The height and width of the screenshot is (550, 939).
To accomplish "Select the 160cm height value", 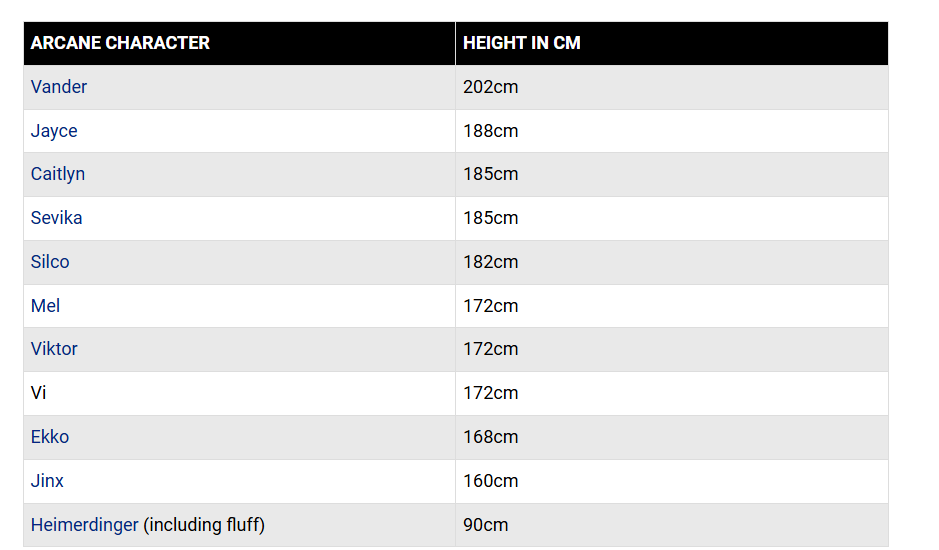I will click(x=490, y=481).
